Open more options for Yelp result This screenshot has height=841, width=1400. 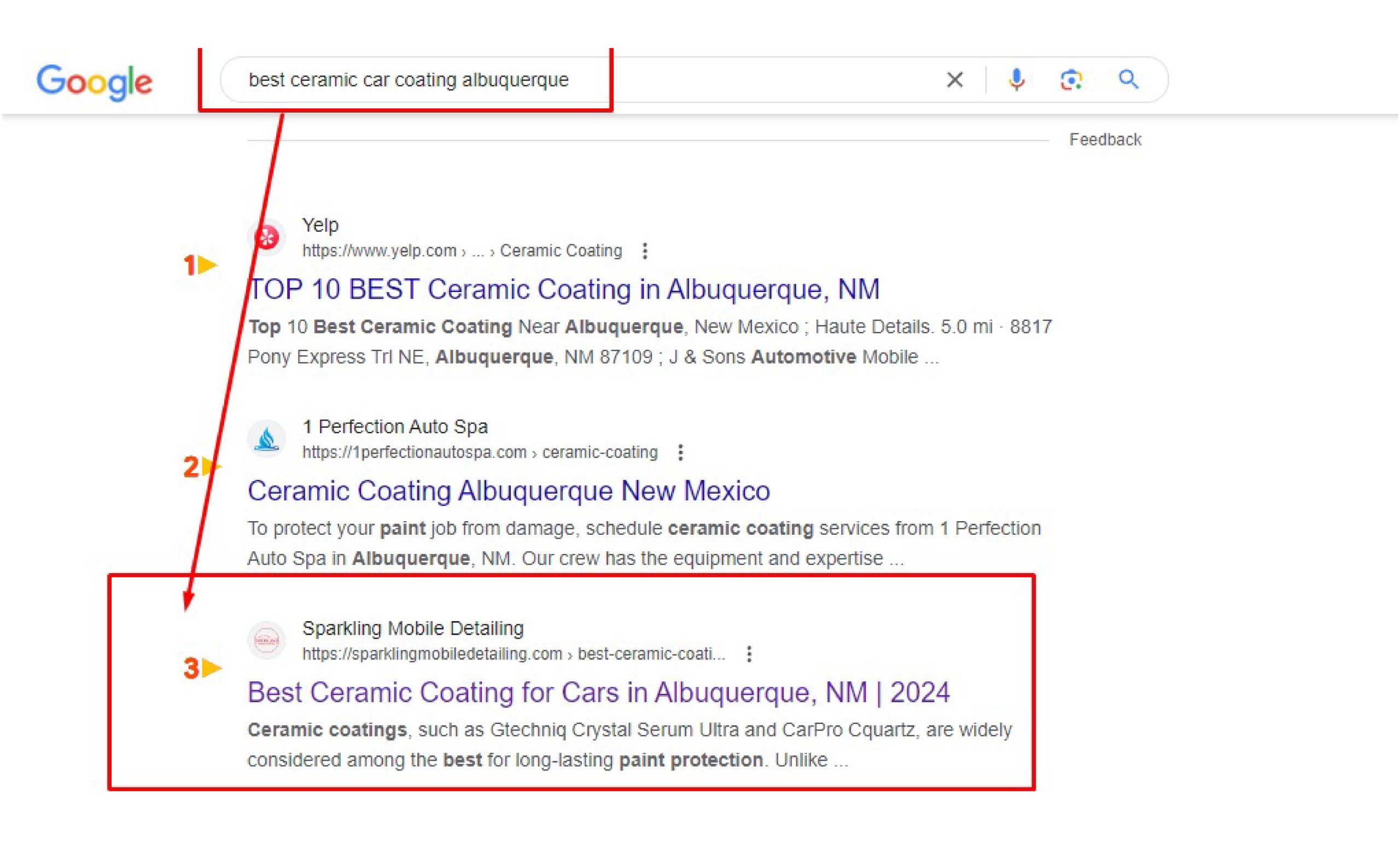click(x=644, y=250)
